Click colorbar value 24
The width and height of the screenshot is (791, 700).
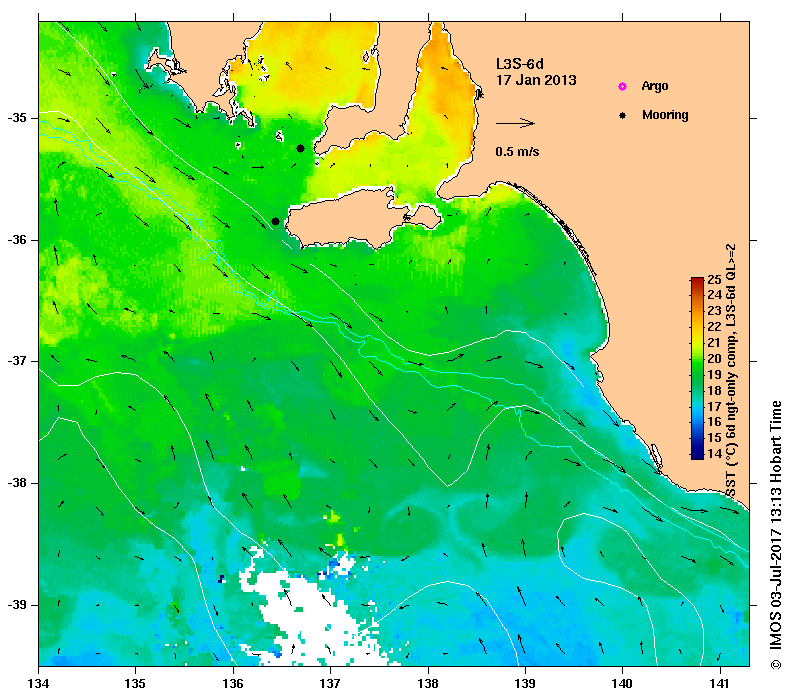(714, 295)
